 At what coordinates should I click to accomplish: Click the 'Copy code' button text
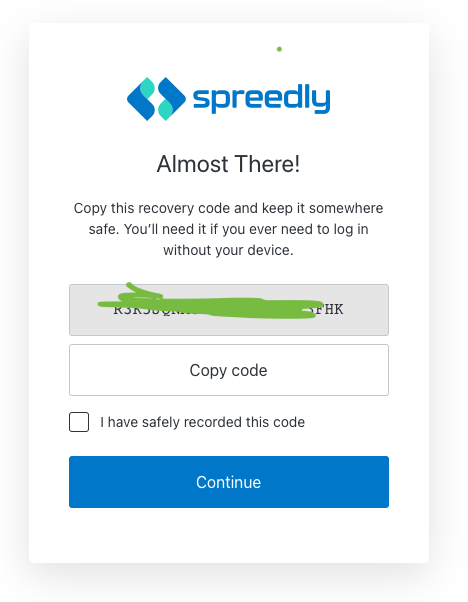coord(228,370)
